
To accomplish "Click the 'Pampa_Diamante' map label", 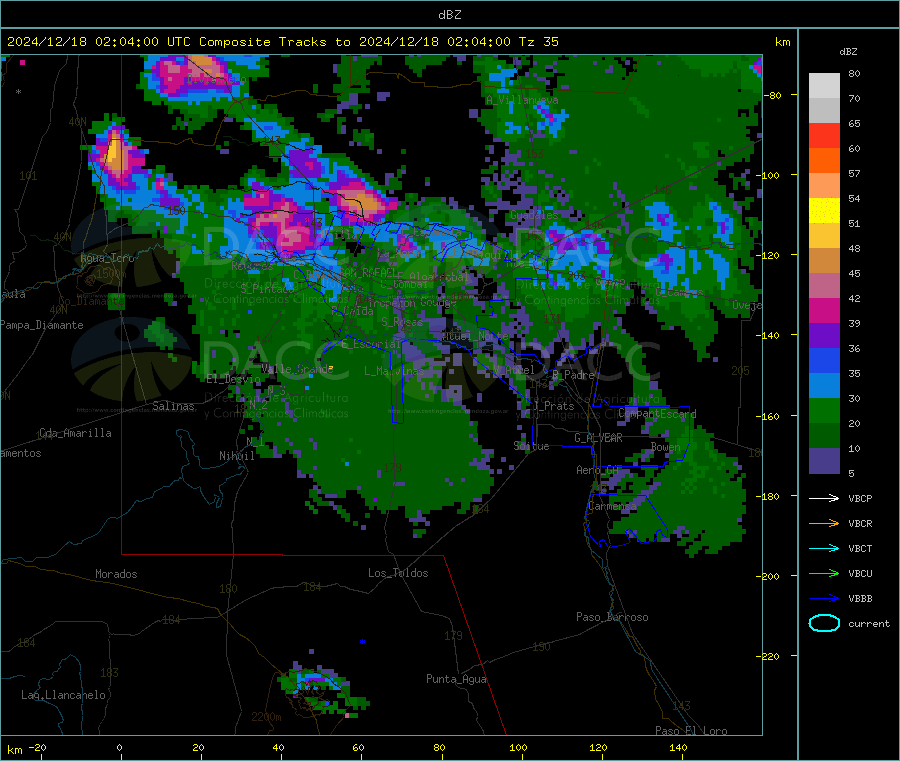I will (x=42, y=325).
